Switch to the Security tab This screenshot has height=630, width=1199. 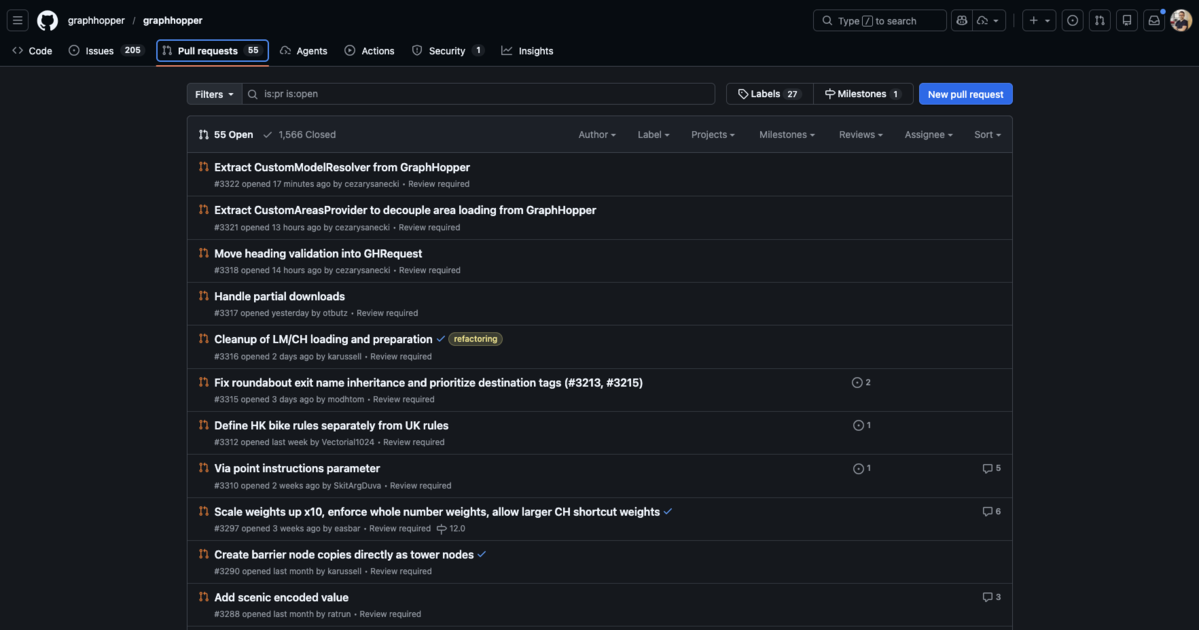coord(447,50)
